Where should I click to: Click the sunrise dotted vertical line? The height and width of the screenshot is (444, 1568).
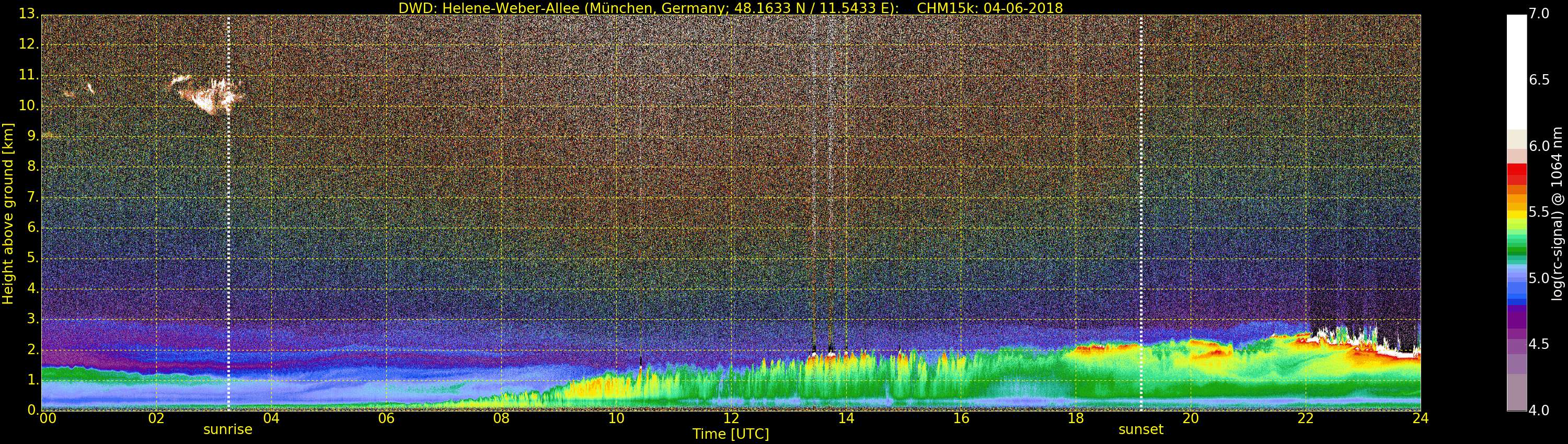[x=228, y=213]
